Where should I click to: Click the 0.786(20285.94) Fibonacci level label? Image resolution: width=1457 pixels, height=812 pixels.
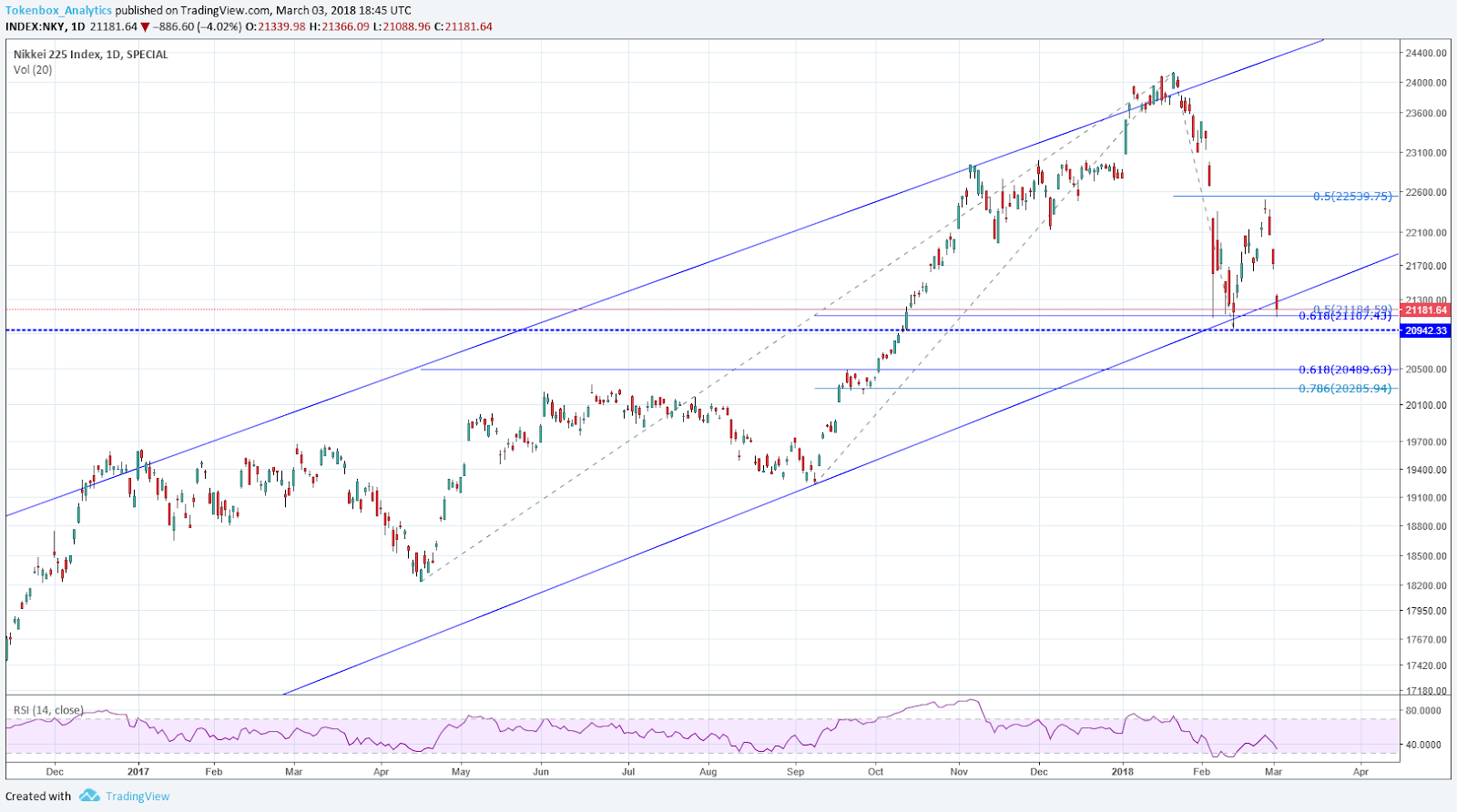(x=1345, y=389)
